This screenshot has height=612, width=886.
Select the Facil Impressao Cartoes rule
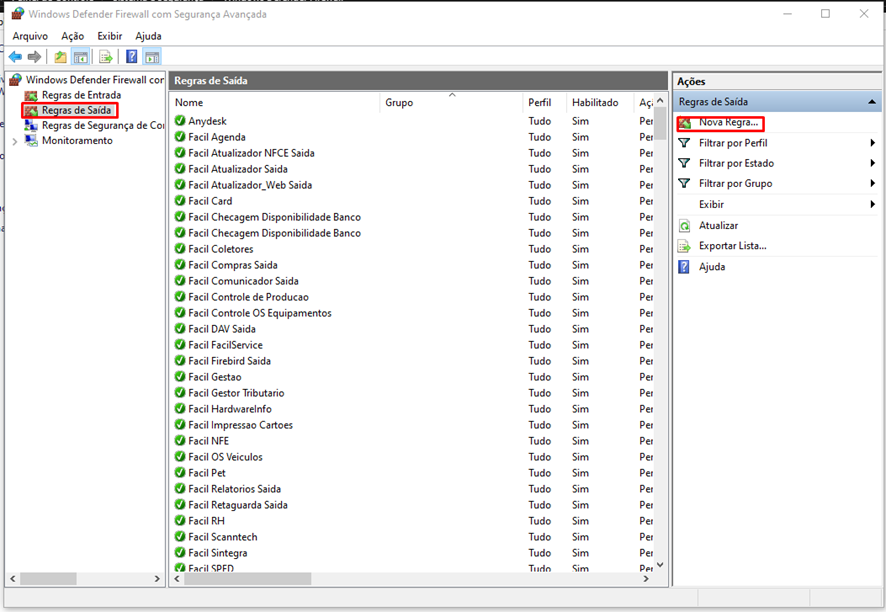[x=241, y=424]
